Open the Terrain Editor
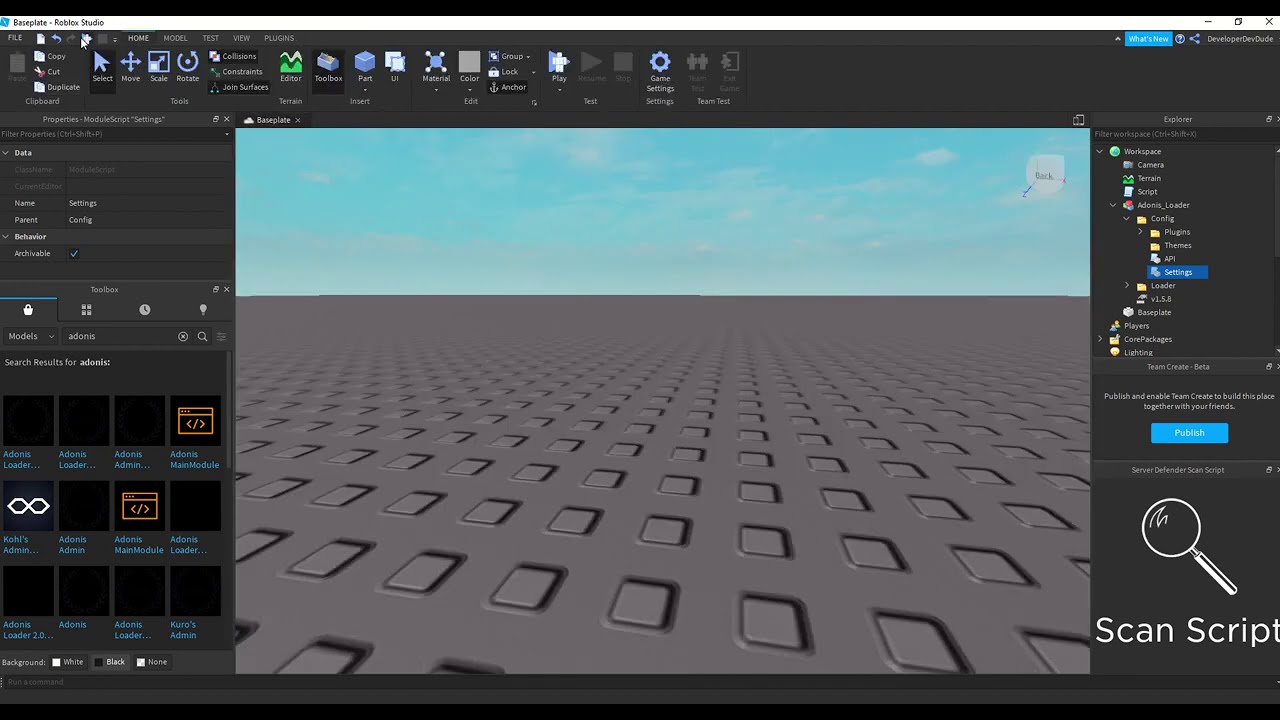The image size is (1280, 720). (x=290, y=67)
